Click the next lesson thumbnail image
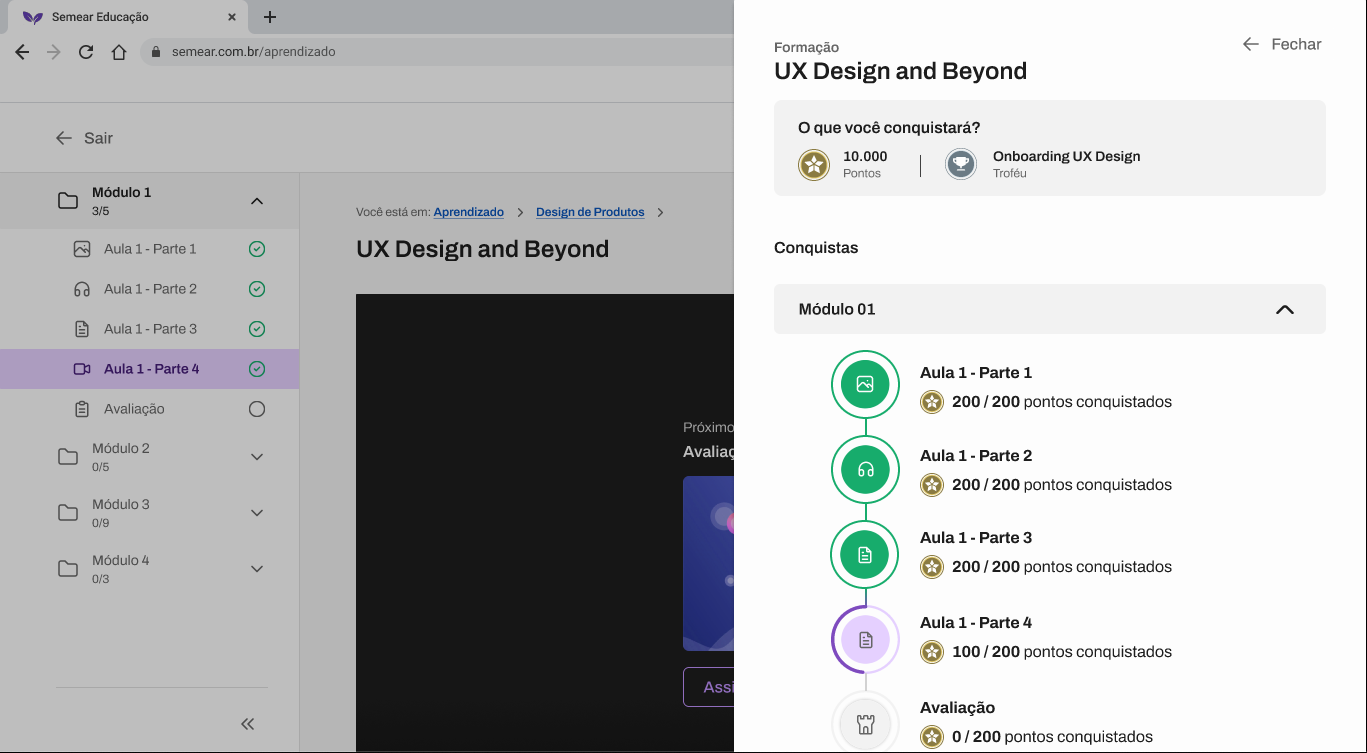The image size is (1367, 753). (708, 563)
